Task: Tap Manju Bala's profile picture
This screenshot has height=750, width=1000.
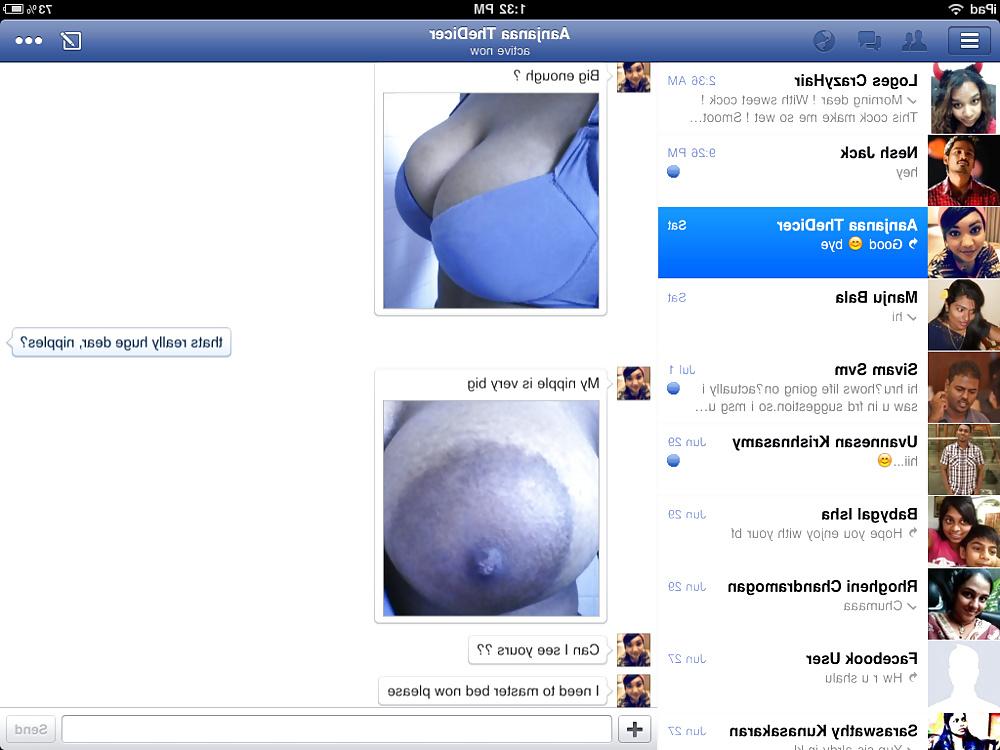Action: tap(964, 314)
